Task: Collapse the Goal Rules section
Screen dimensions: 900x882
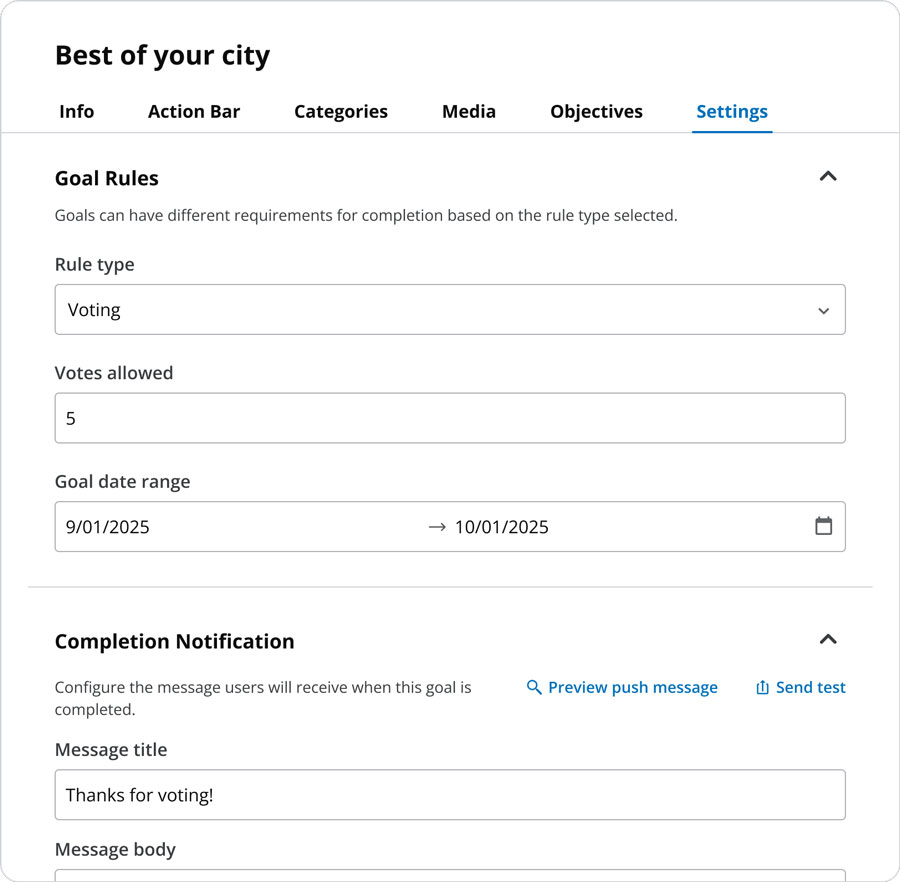Action: click(x=827, y=177)
